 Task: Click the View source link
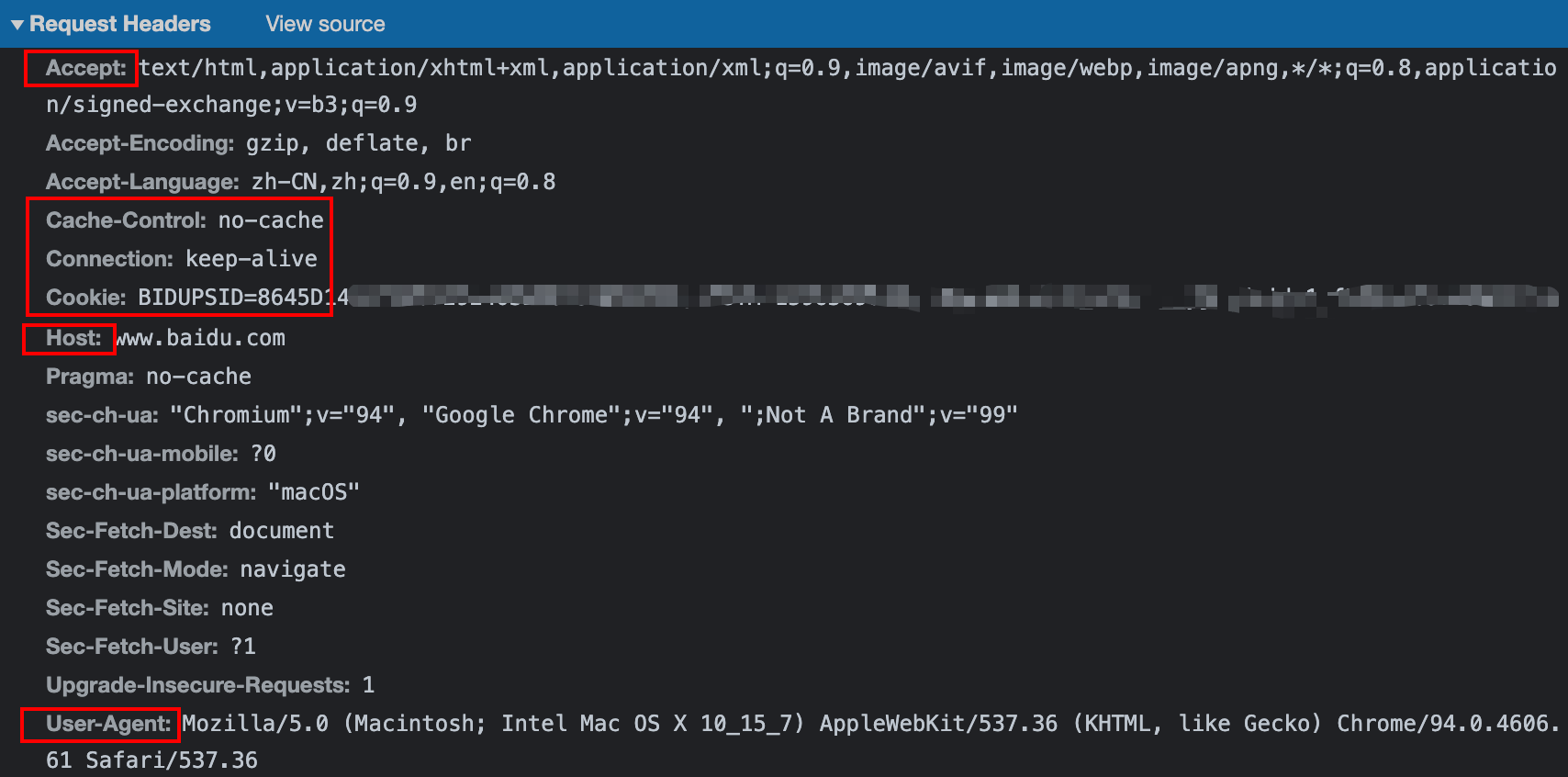click(325, 24)
